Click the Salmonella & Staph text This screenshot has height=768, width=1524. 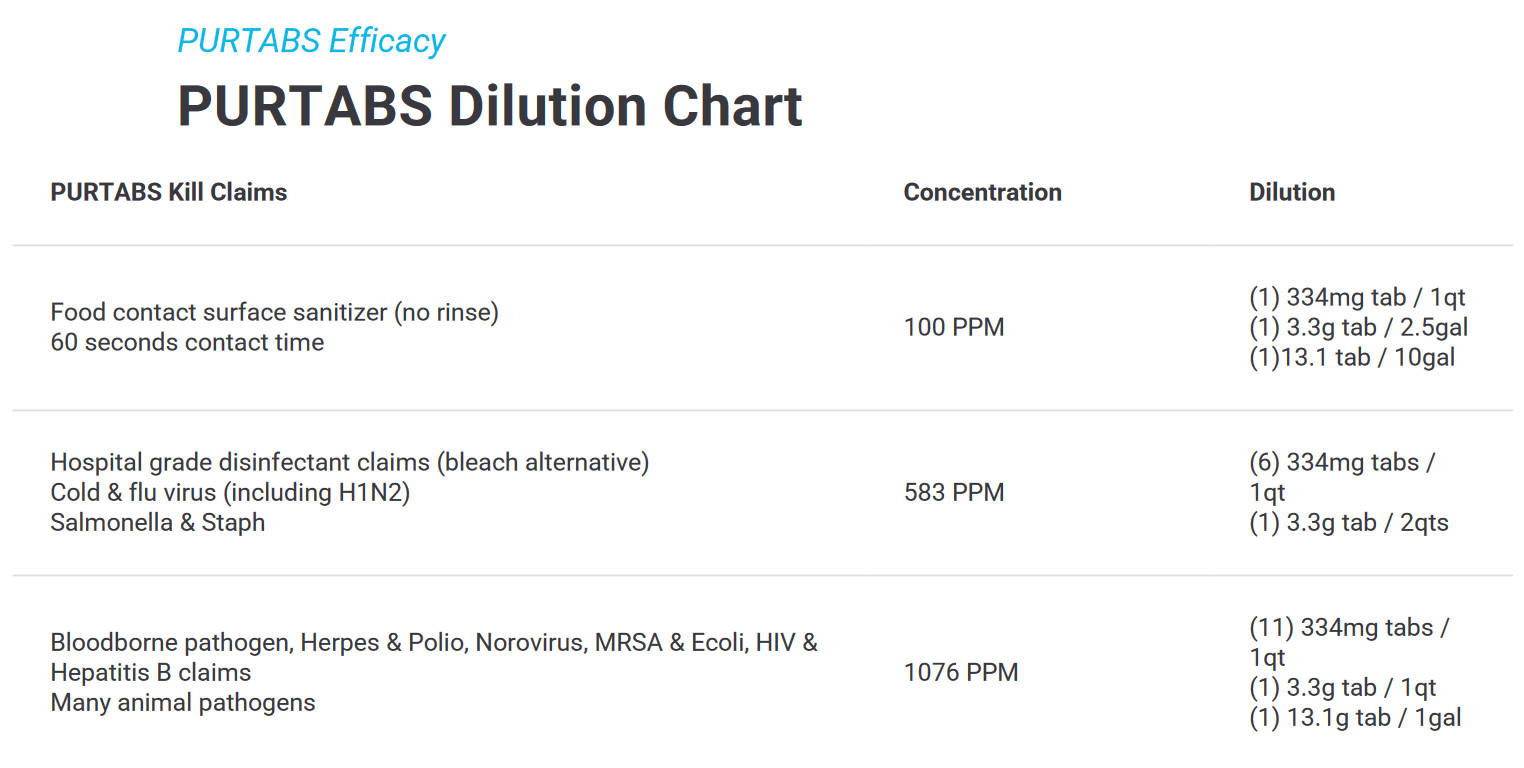[x=157, y=522]
